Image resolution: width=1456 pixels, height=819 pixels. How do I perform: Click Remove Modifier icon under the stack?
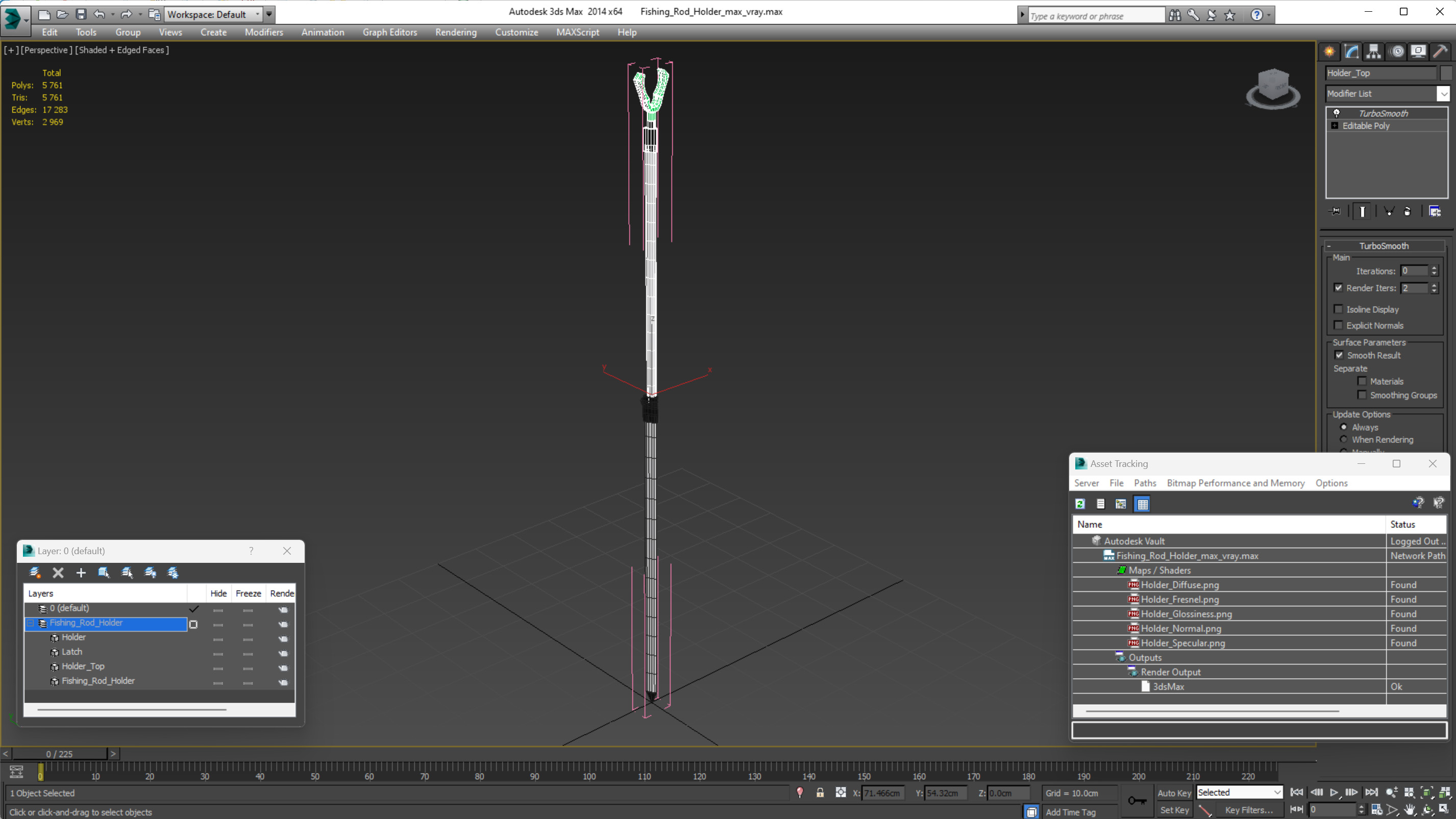pyautogui.click(x=1408, y=211)
